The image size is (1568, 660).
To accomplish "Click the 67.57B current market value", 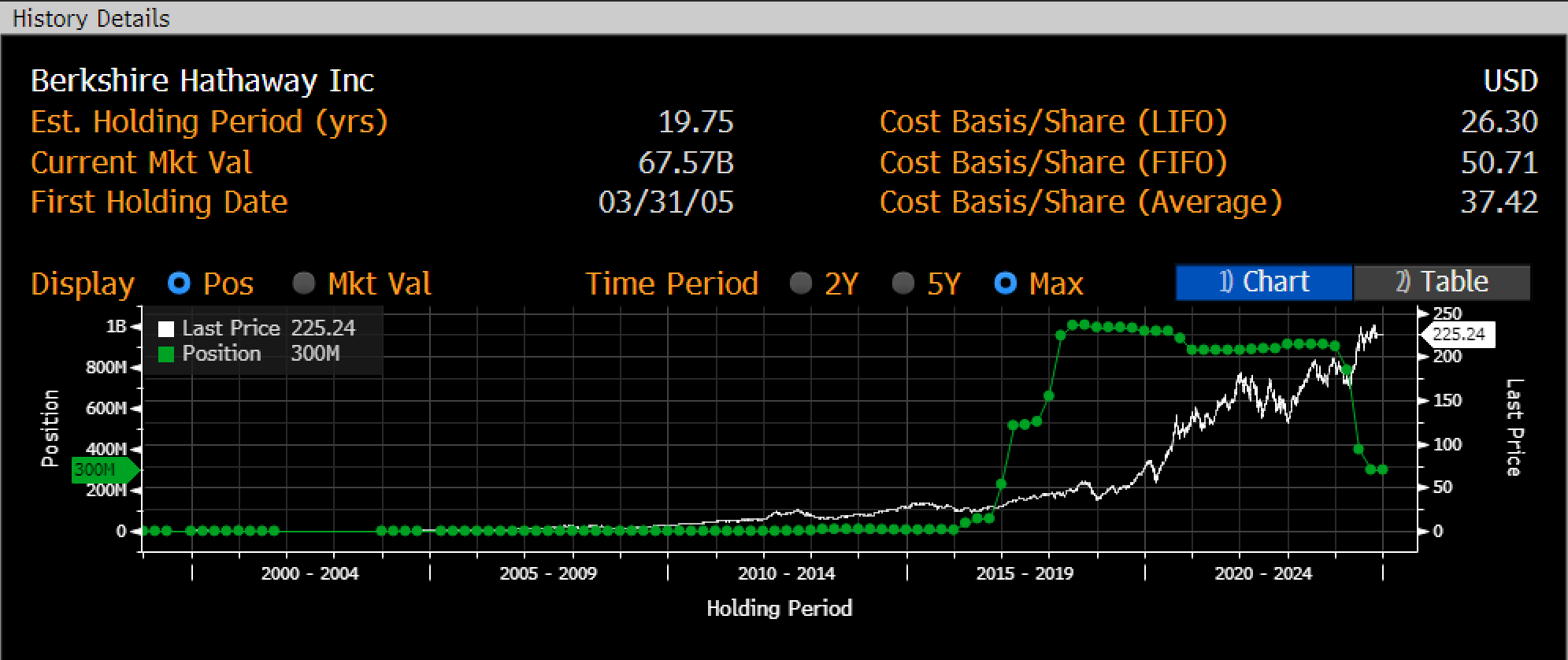I will [x=686, y=162].
